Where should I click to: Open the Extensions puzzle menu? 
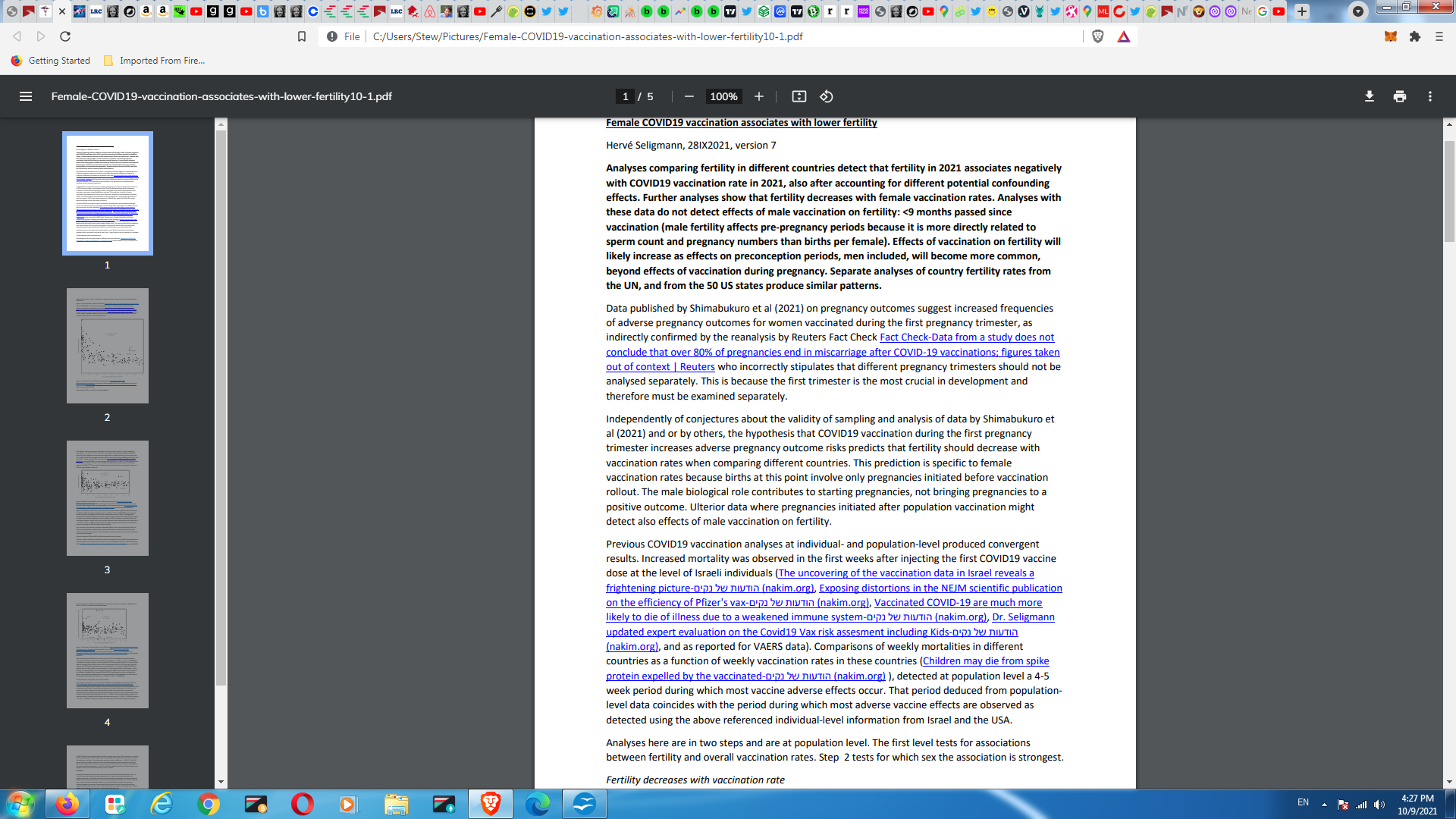point(1415,36)
